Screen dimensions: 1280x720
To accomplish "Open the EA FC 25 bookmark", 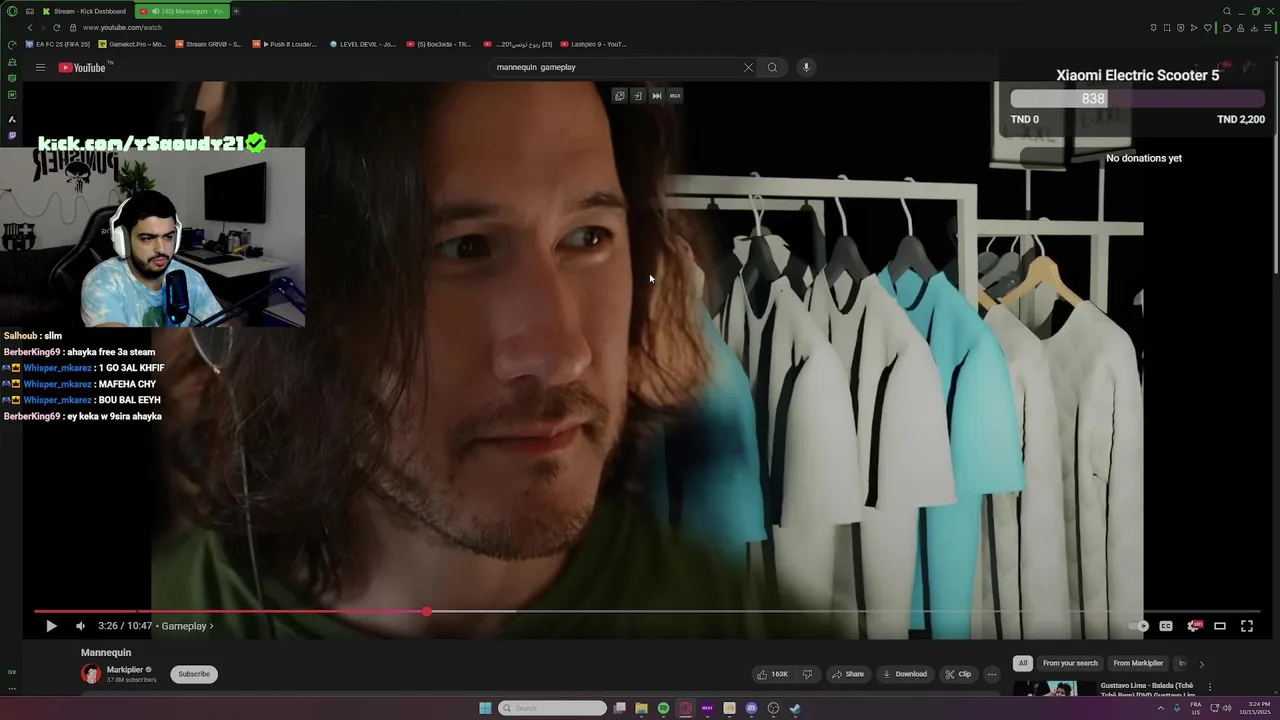I will tap(57, 44).
